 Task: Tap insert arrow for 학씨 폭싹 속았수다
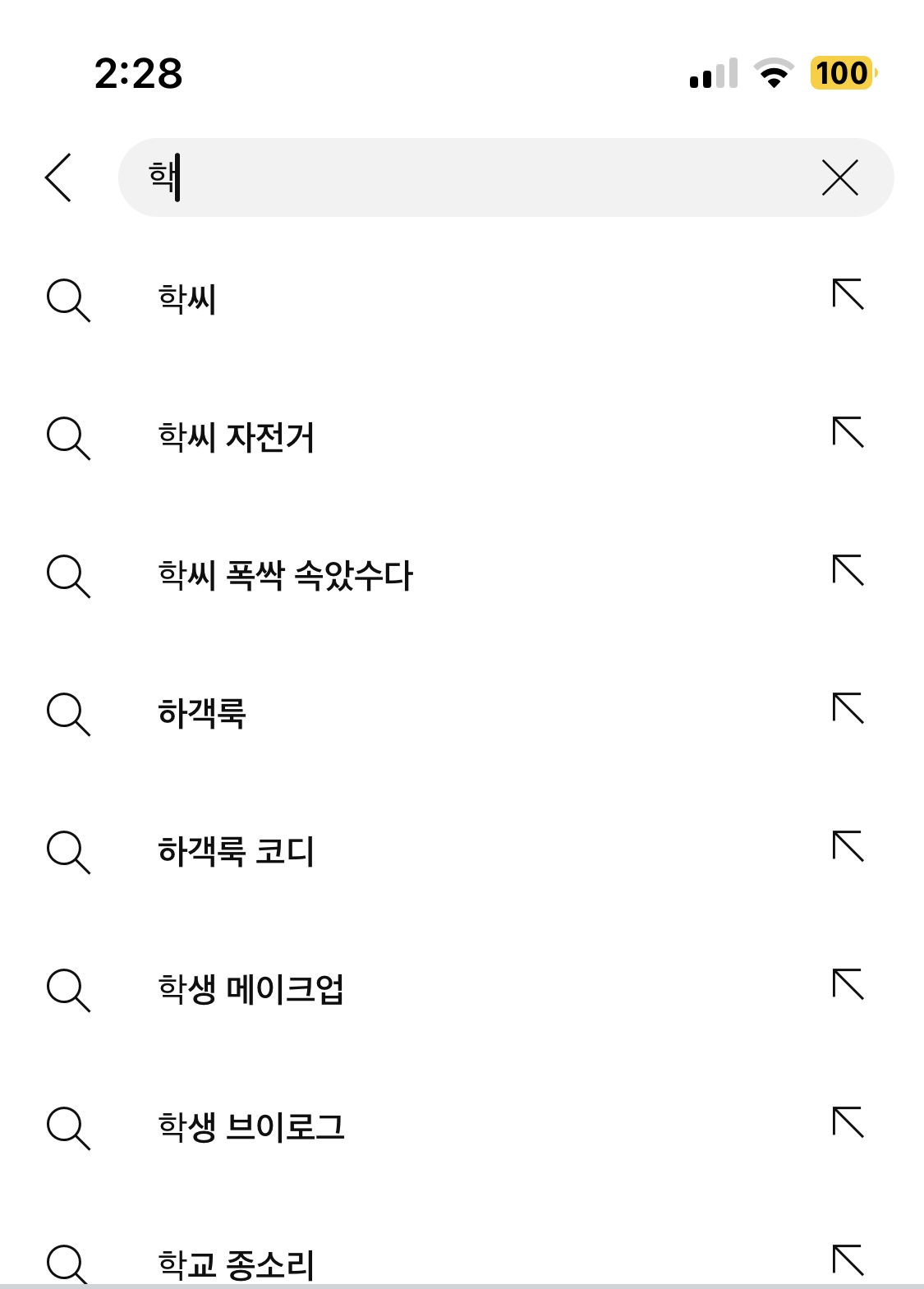click(x=848, y=570)
